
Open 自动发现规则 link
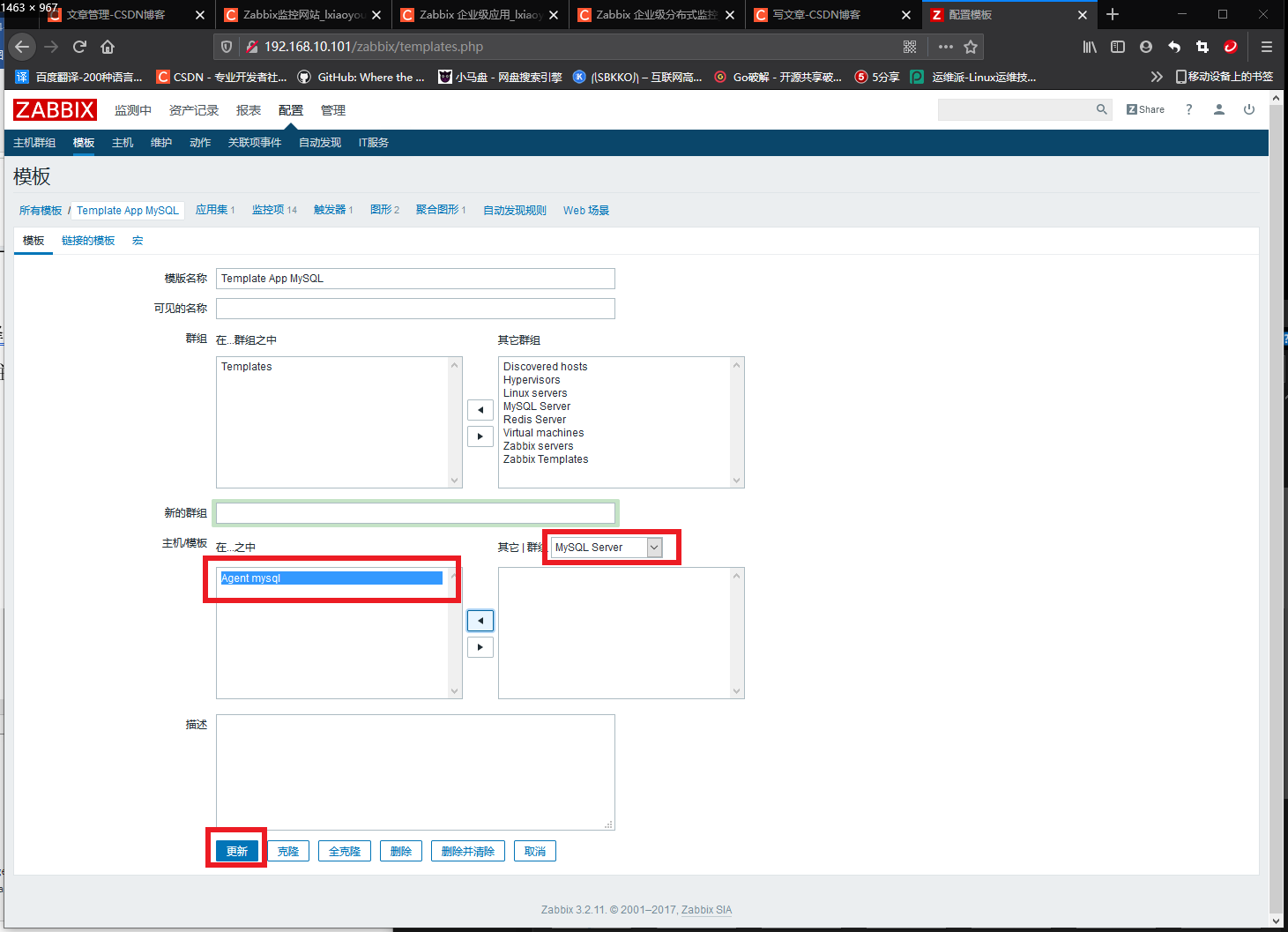point(515,211)
